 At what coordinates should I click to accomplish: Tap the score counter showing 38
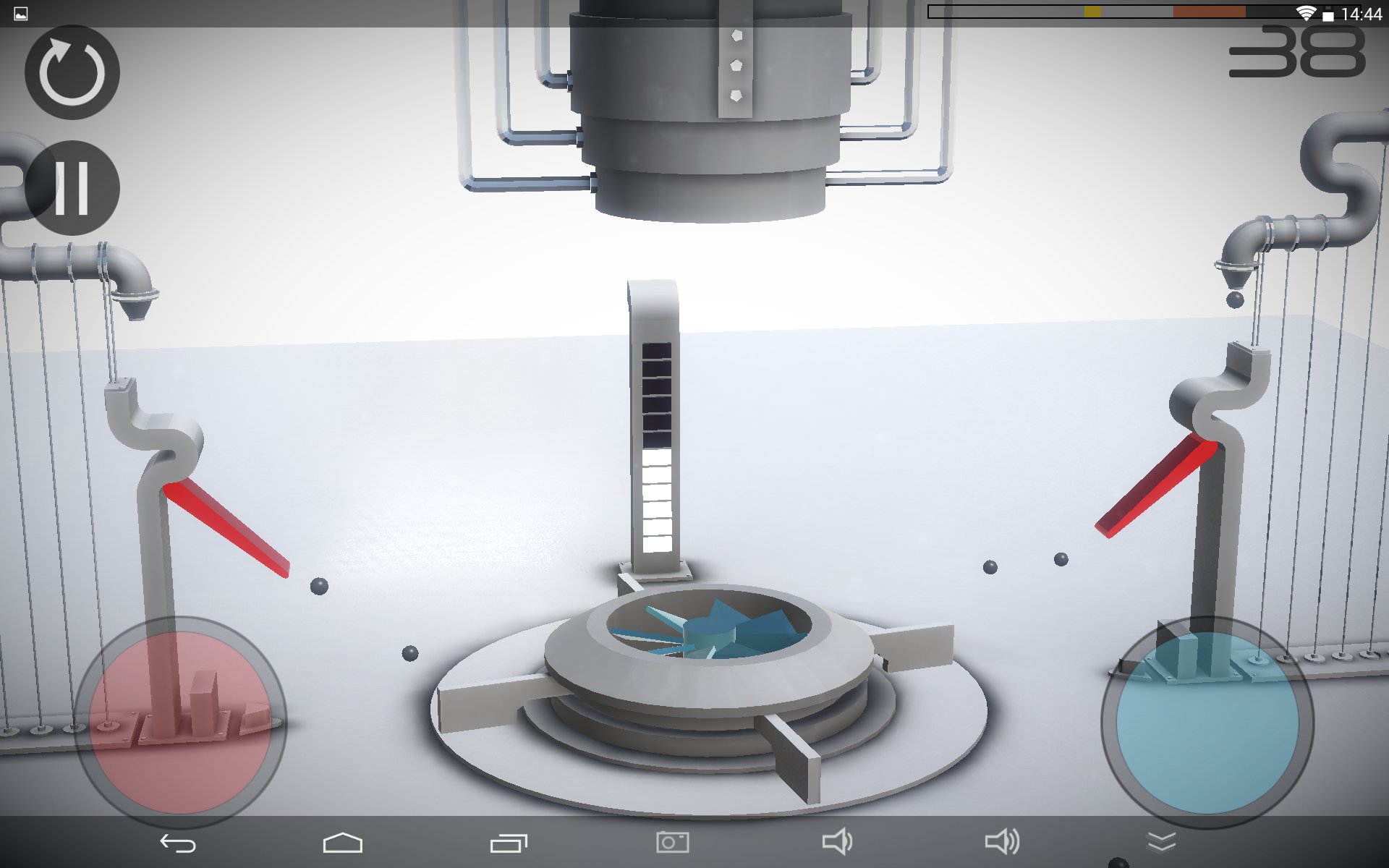(x=1296, y=52)
